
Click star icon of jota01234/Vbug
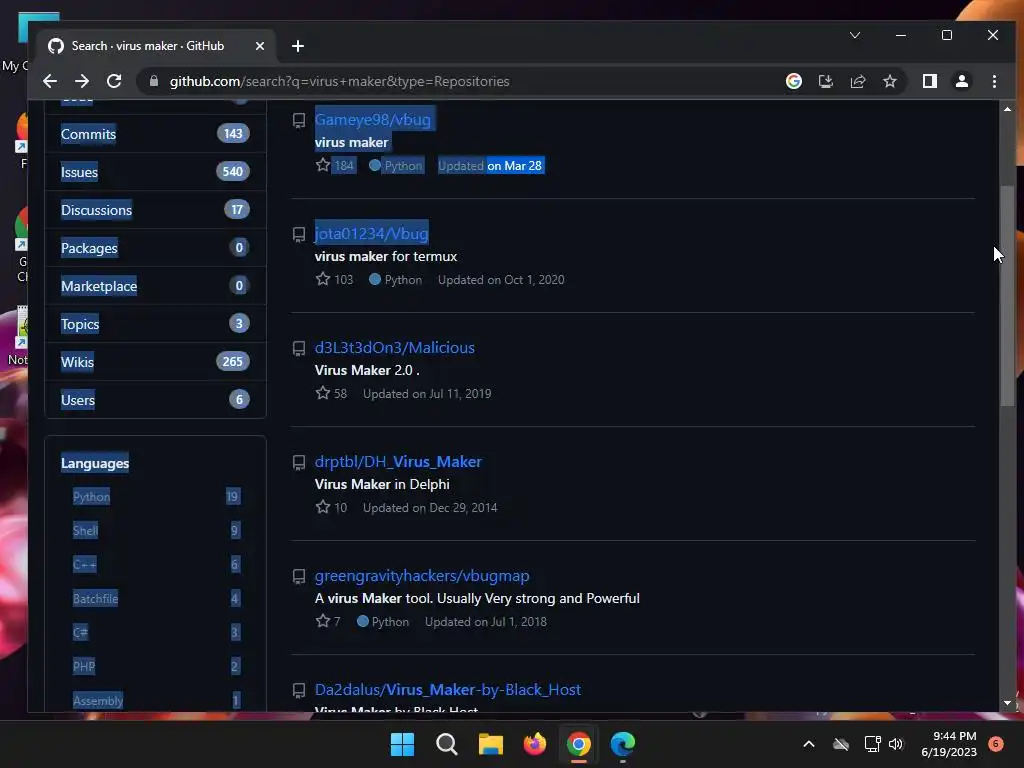(x=323, y=280)
